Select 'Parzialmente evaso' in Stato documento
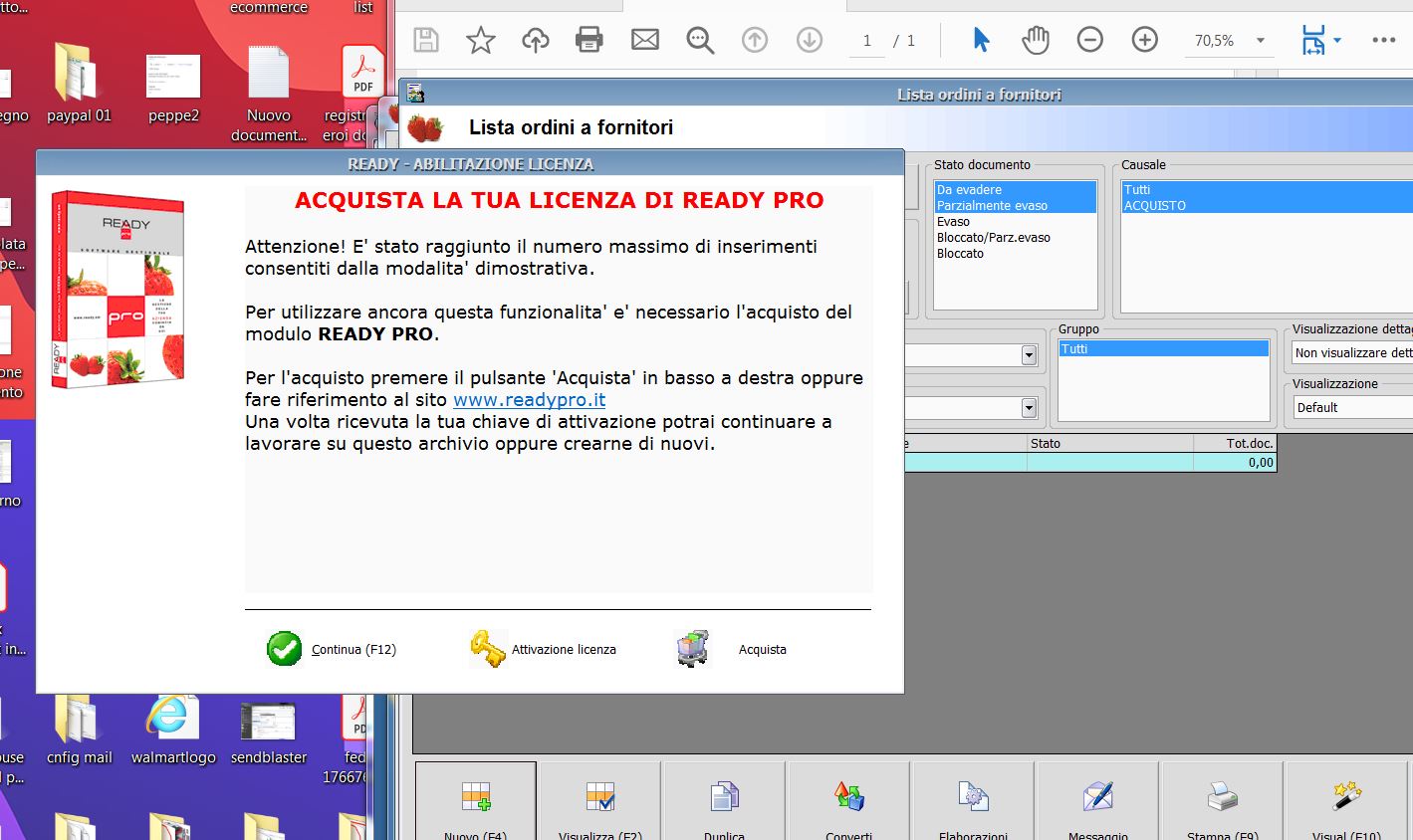Viewport: 1413px width, 840px height. (1015, 205)
